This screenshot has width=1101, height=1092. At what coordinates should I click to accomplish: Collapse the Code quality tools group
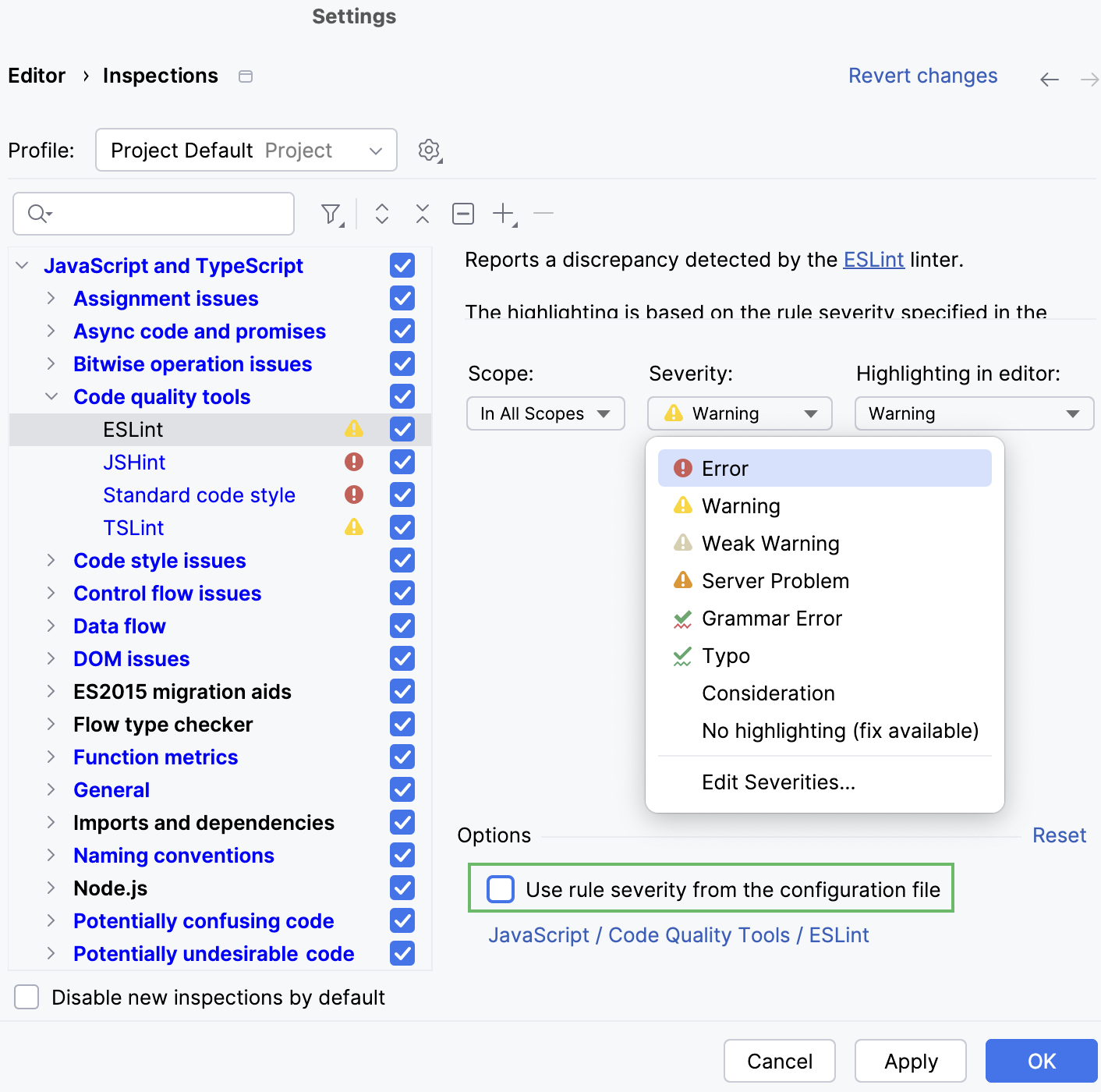[x=51, y=396]
